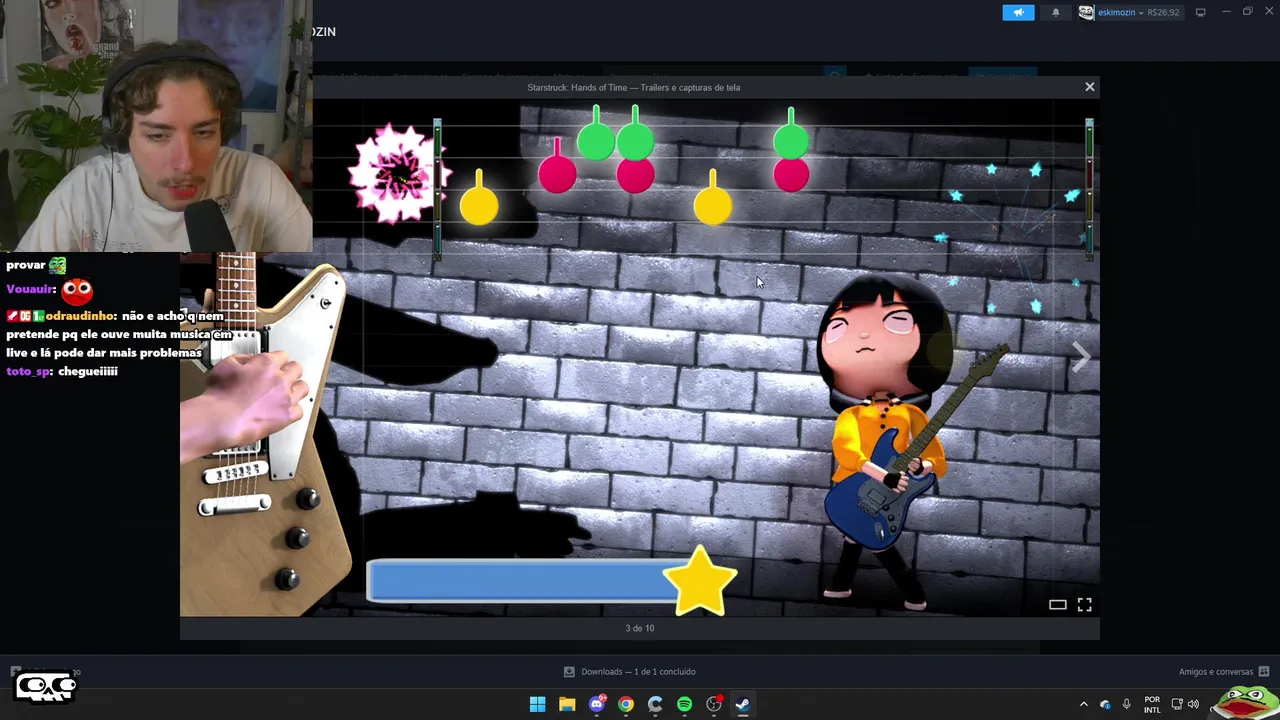Screen dimensions: 1280x720
Task: Click the download icon beside Downloads text
Action: (569, 671)
